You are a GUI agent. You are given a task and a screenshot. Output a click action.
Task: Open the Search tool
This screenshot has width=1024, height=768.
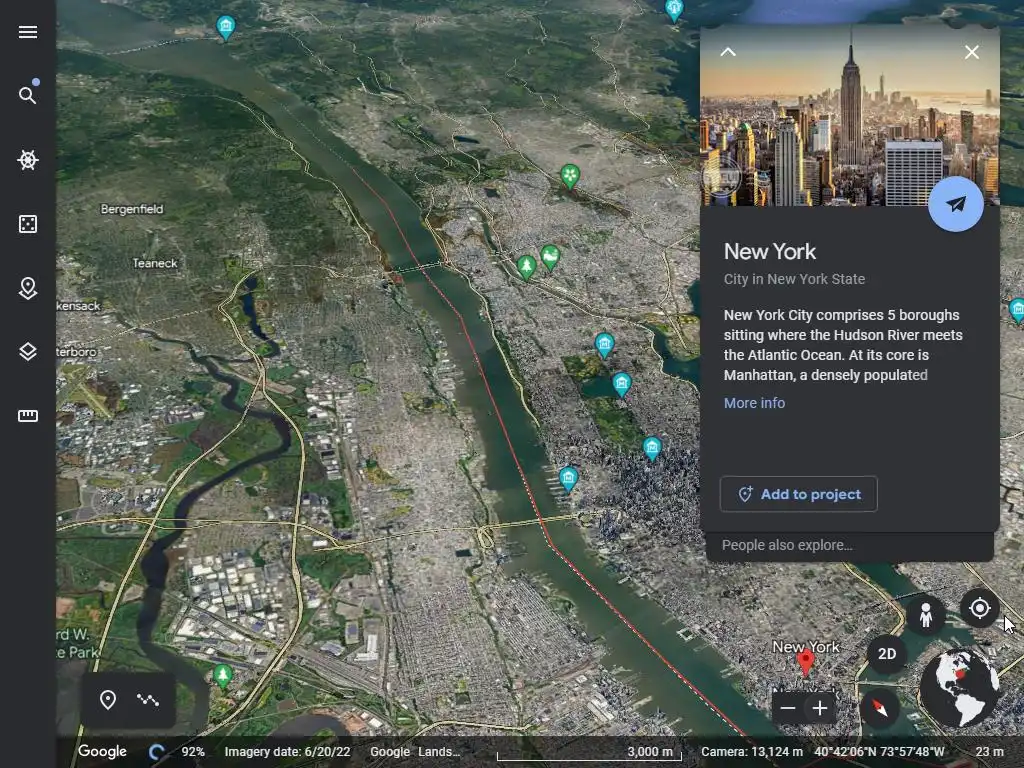[27, 95]
